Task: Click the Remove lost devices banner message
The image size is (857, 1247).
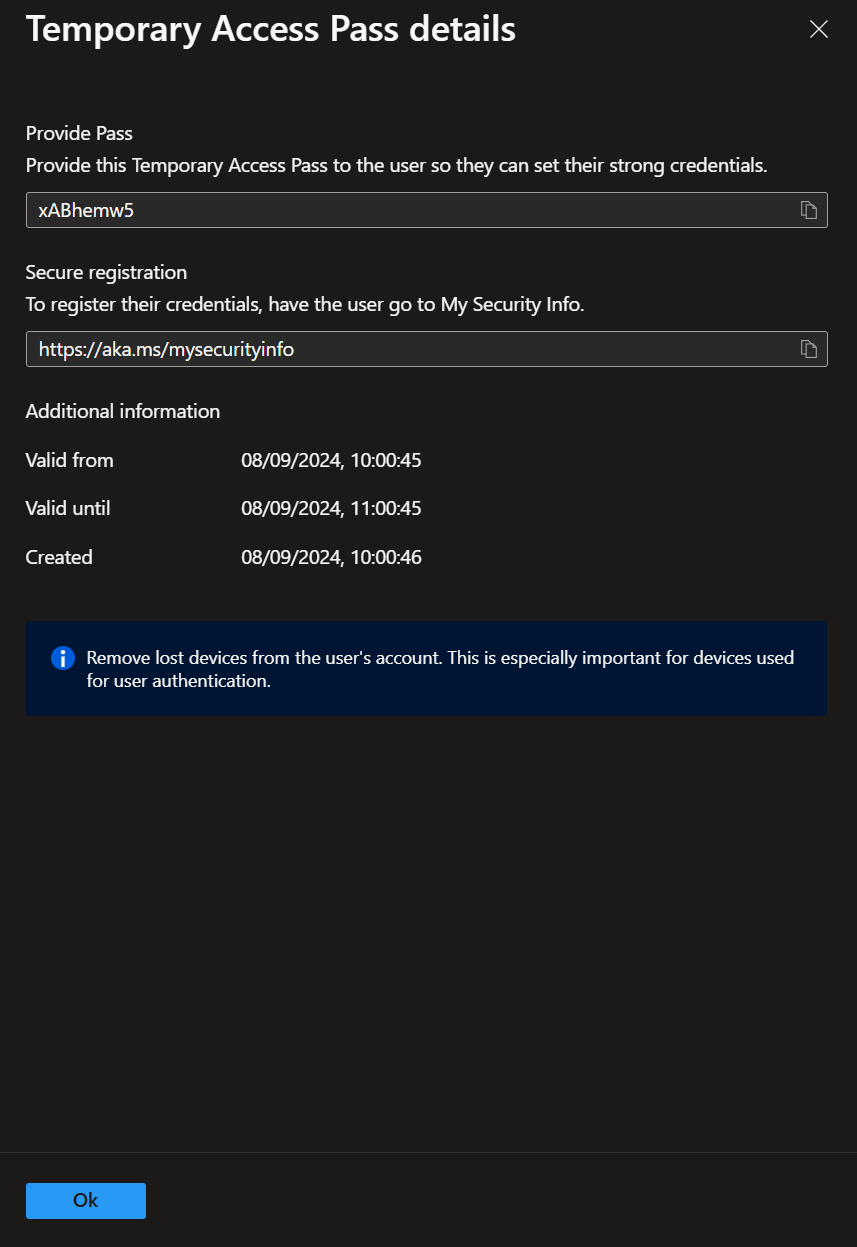Action: coord(440,669)
